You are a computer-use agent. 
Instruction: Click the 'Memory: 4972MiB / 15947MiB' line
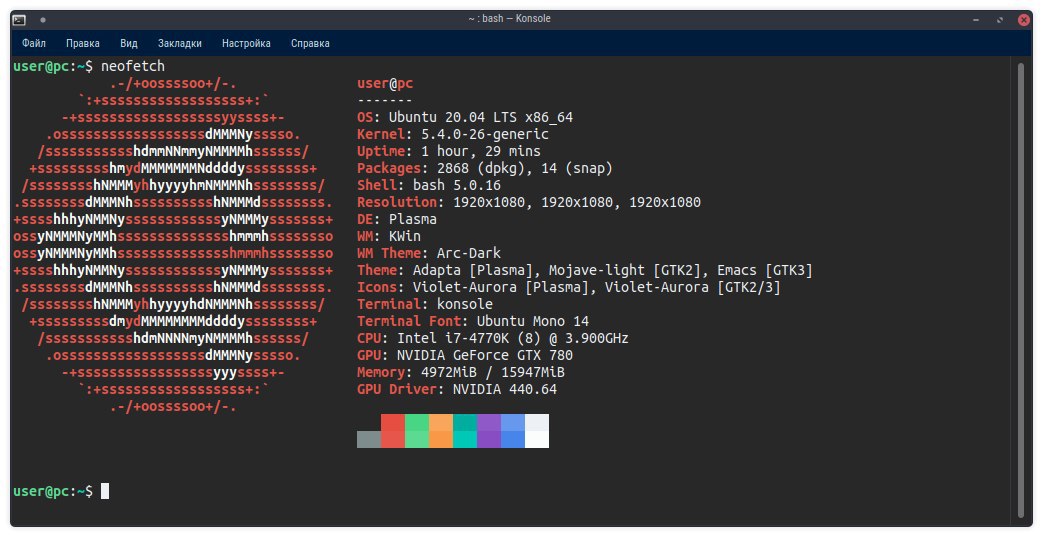461,372
